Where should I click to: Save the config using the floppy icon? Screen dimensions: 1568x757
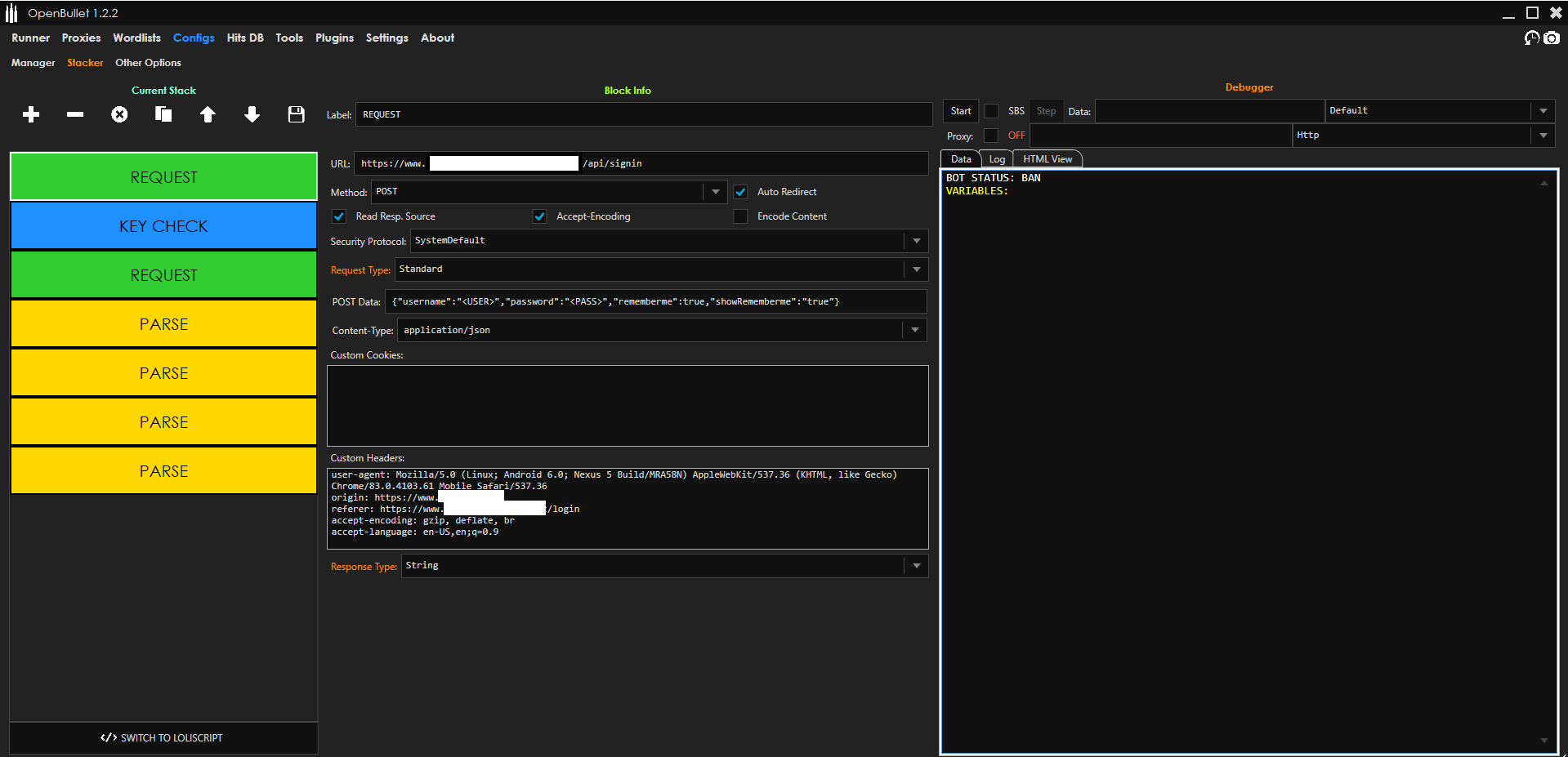pyautogui.click(x=296, y=114)
